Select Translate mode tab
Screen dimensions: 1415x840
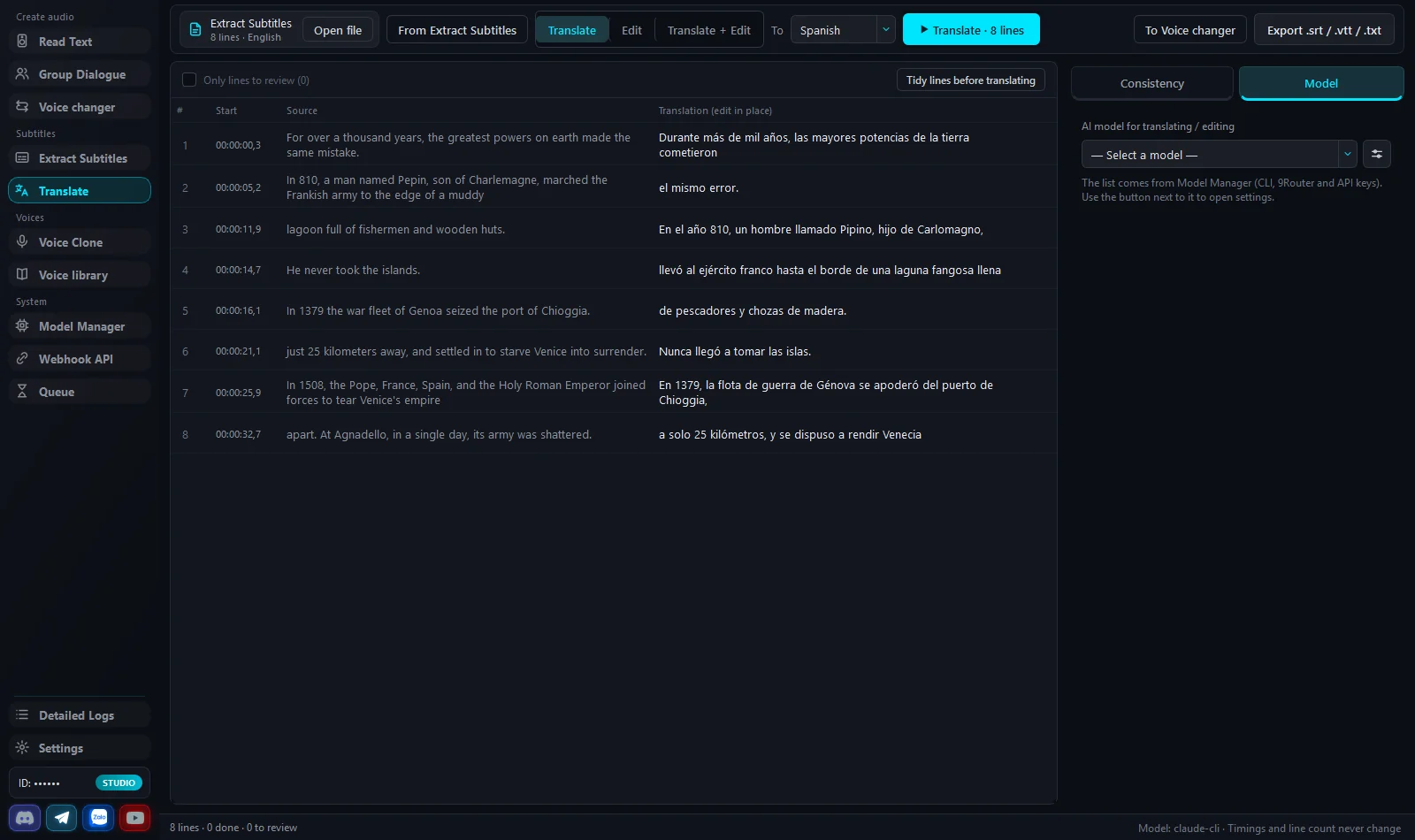[x=572, y=30]
